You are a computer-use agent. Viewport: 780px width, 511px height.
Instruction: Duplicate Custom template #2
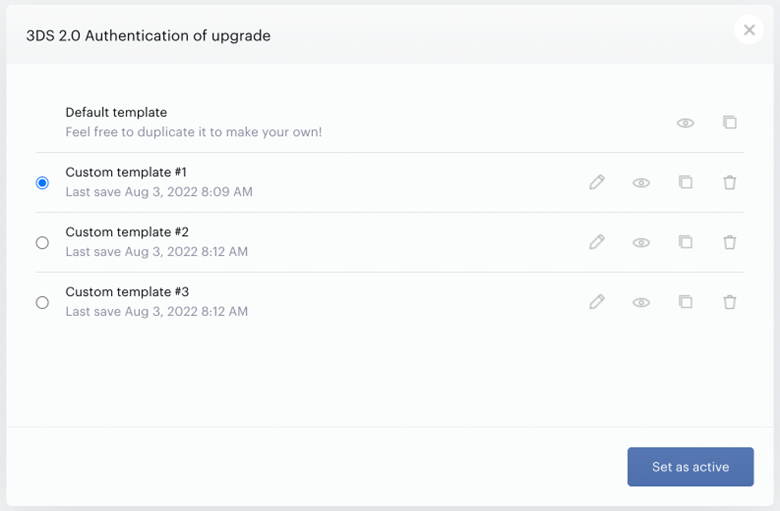click(x=685, y=241)
